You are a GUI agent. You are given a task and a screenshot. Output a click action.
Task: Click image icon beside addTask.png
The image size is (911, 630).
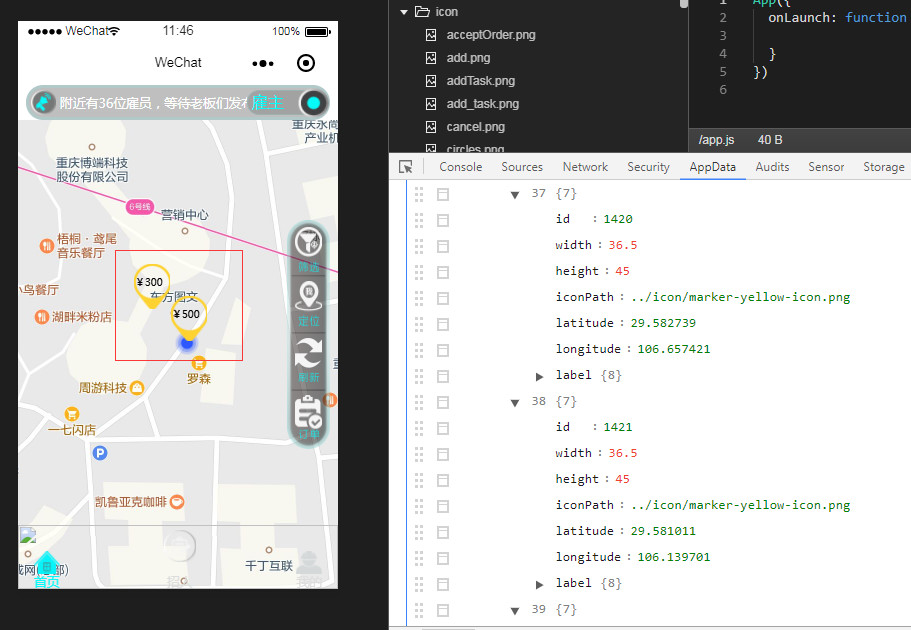click(x=431, y=81)
